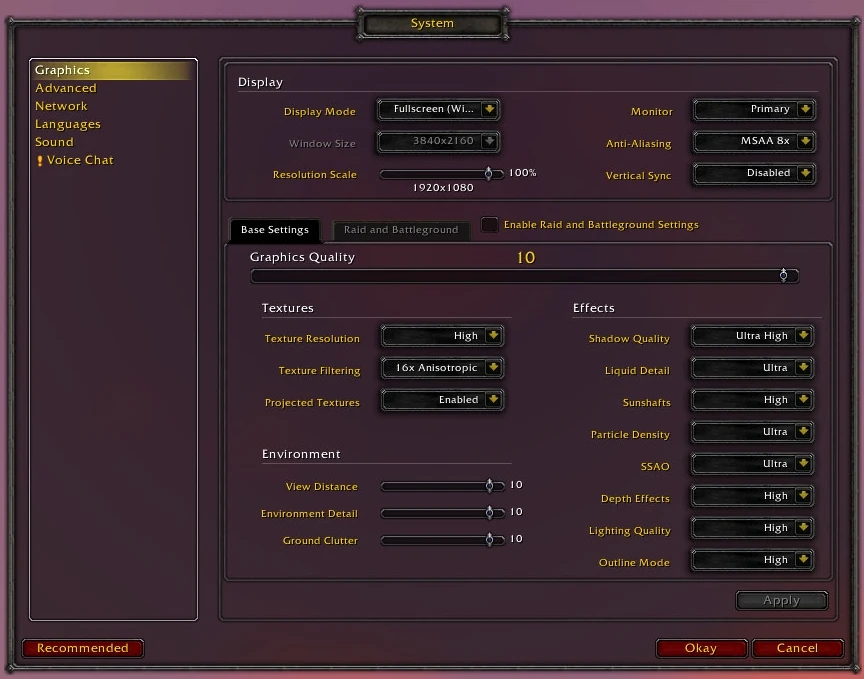Click the Graphics Quality slider
The height and width of the screenshot is (679, 864).
tap(524, 276)
